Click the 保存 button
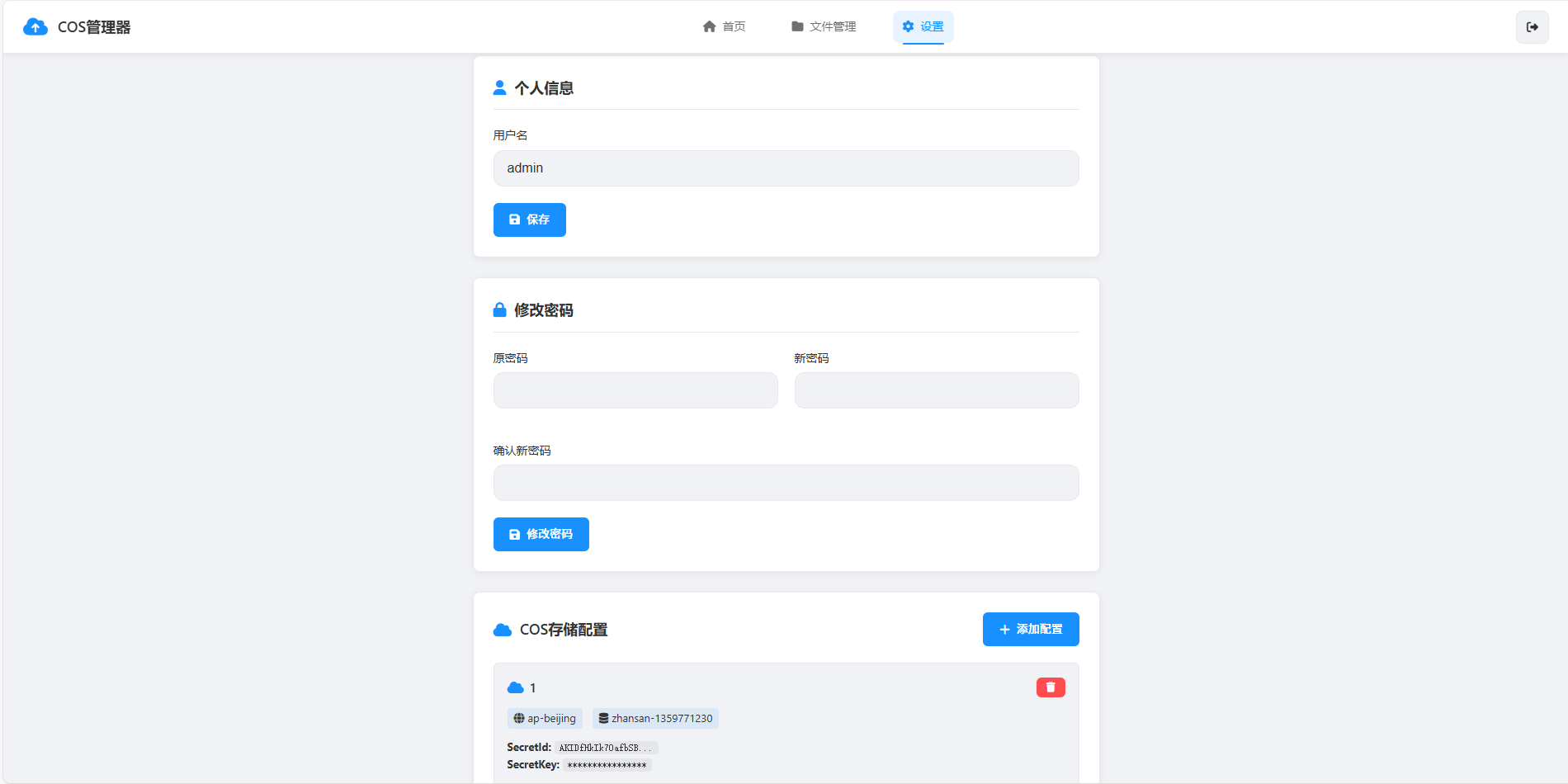The width and height of the screenshot is (1568, 784). [529, 220]
